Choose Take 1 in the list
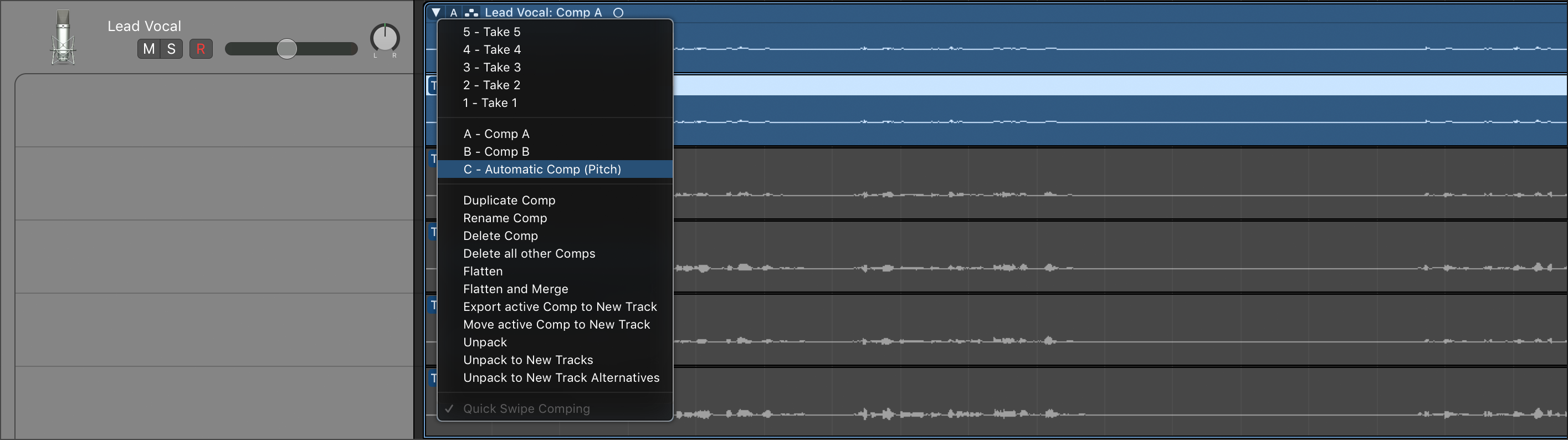Screen dimensions: 1568x440 point(489,103)
